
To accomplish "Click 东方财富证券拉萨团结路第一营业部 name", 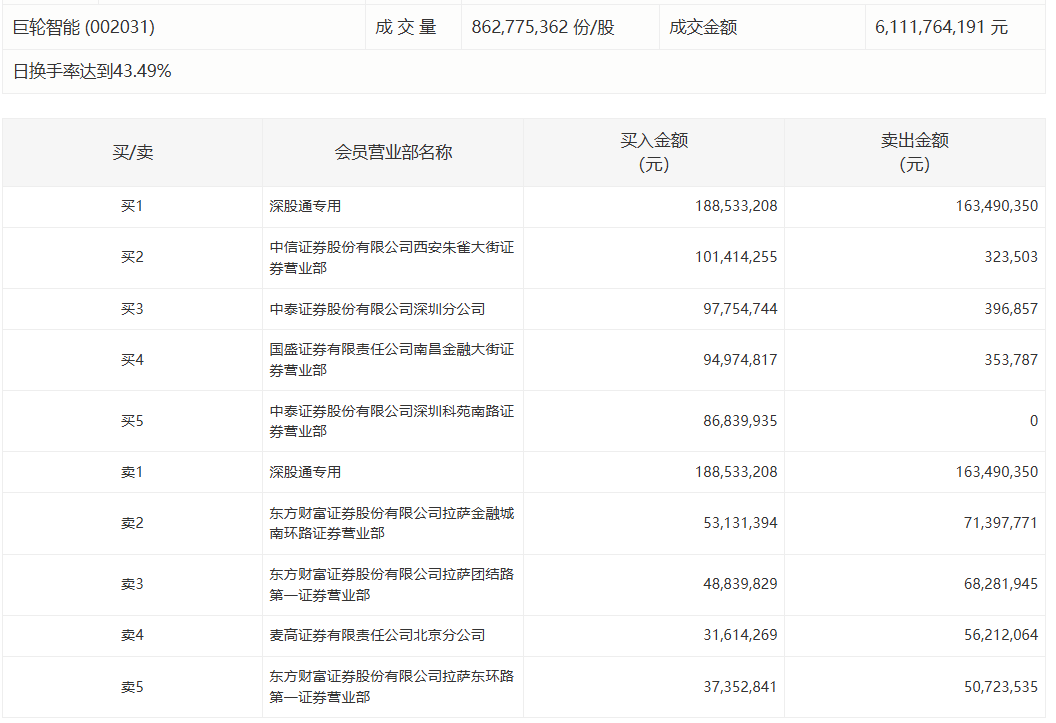I will tap(392, 584).
